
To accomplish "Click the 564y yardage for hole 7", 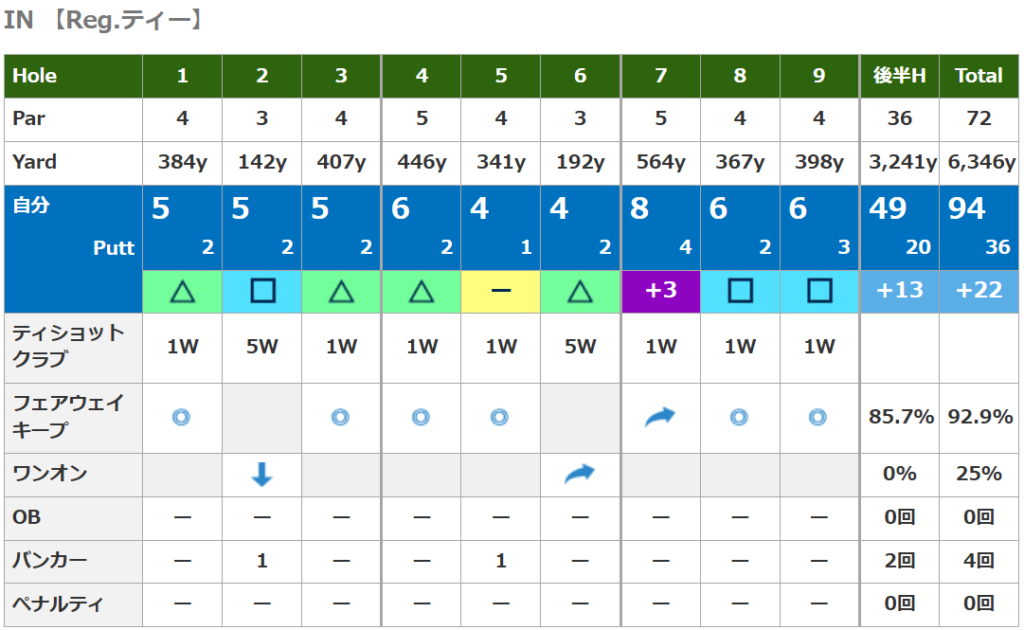I will click(660, 162).
